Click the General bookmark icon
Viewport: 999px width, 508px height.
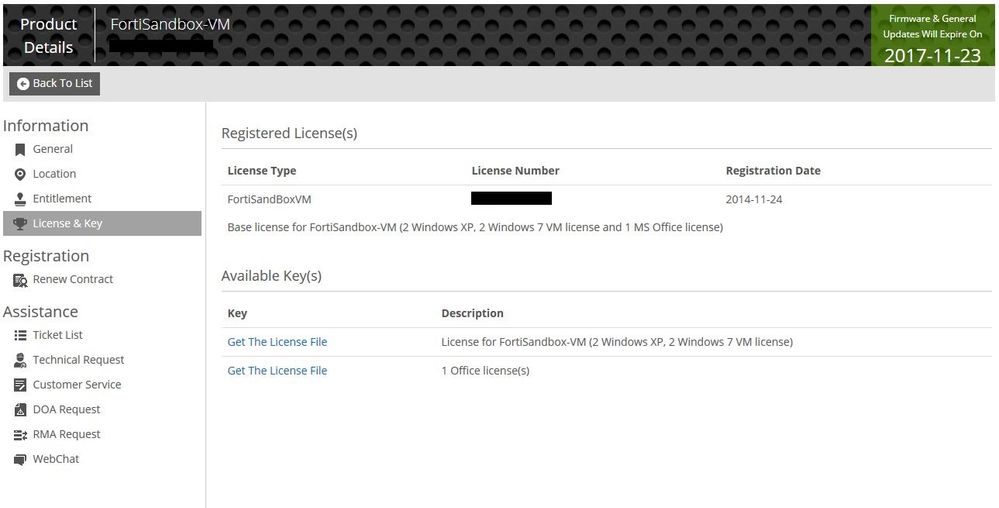tap(20, 150)
